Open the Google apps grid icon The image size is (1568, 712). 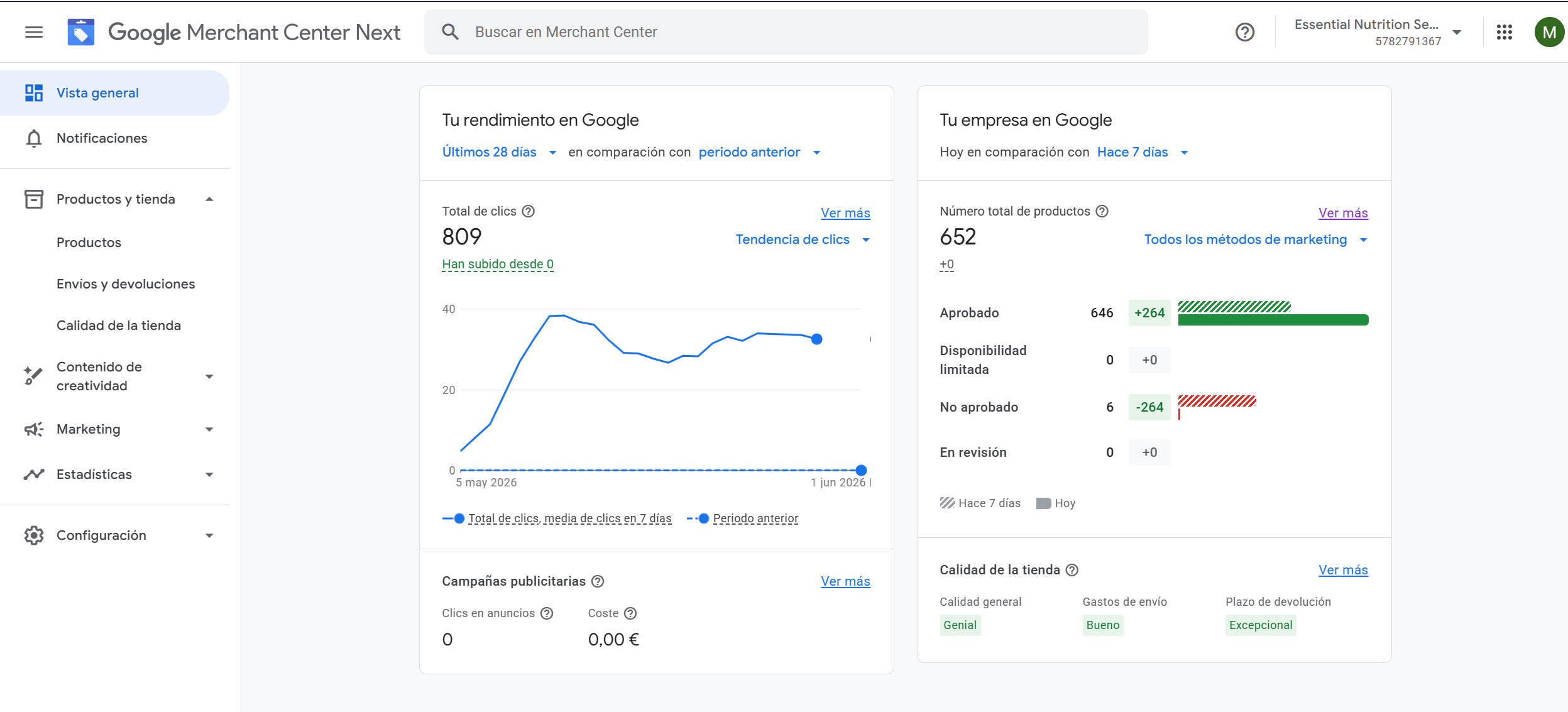pyautogui.click(x=1504, y=32)
